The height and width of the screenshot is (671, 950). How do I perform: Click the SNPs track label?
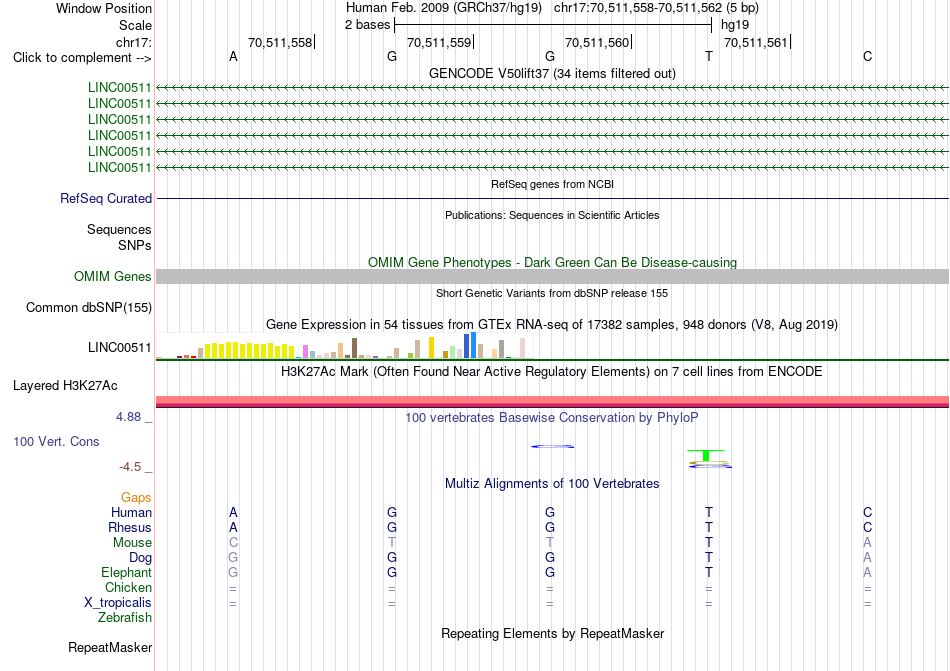[x=135, y=245]
